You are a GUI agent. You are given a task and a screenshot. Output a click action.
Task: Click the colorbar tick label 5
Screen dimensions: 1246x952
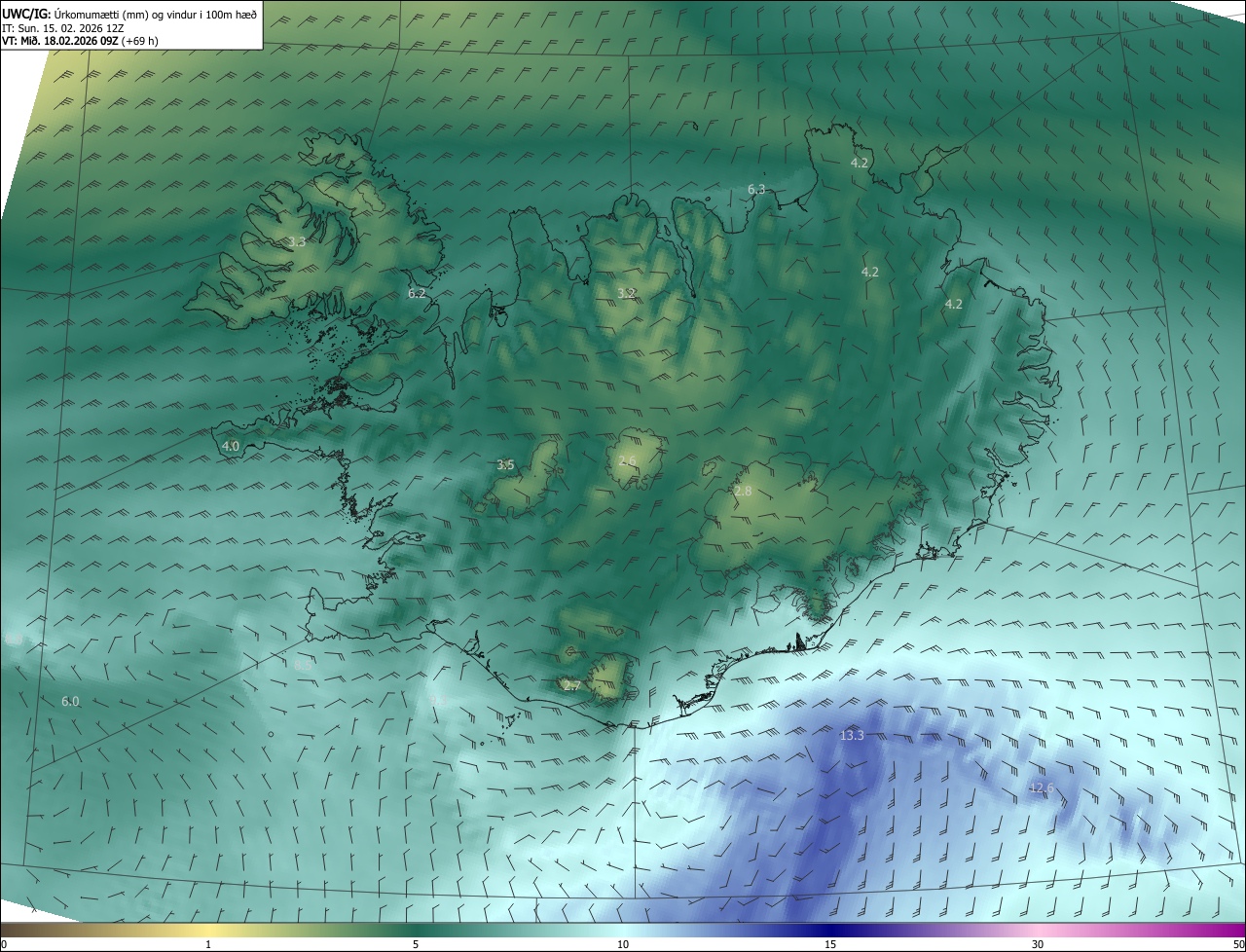point(416,945)
